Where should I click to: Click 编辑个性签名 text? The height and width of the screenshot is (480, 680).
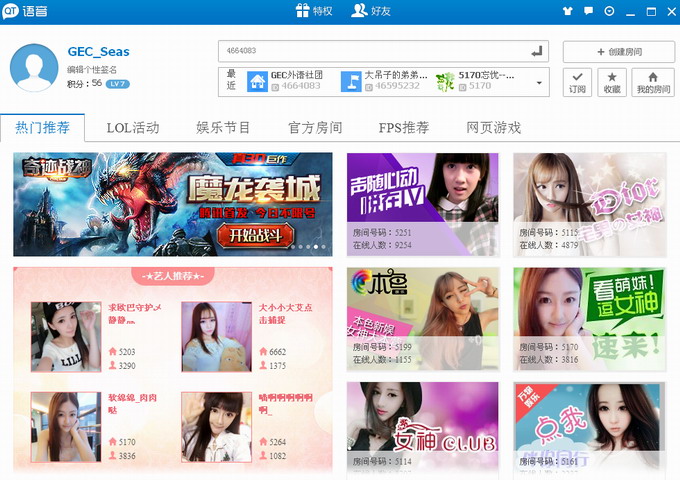(92, 69)
